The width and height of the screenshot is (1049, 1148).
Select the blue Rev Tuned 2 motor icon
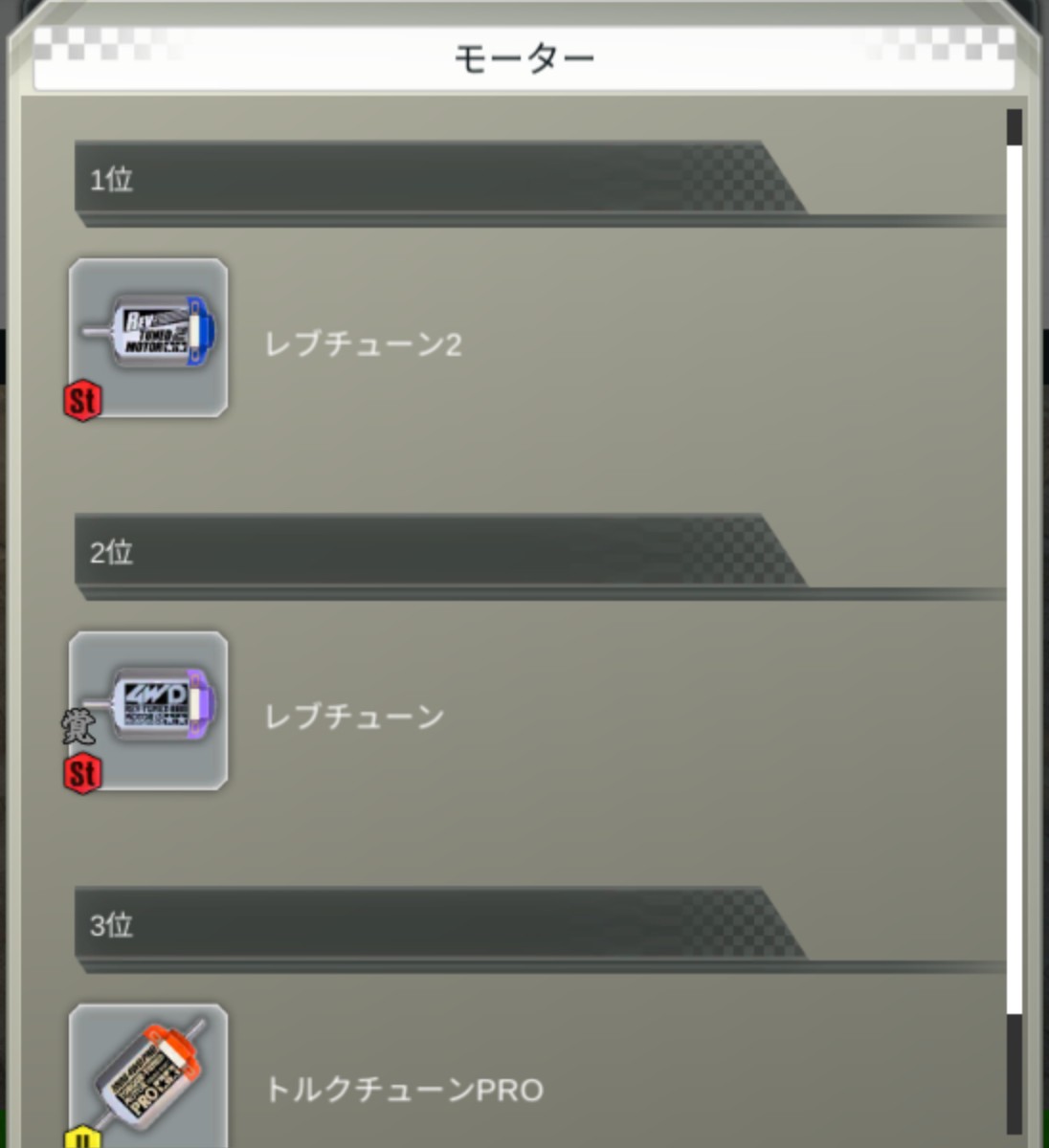148,337
